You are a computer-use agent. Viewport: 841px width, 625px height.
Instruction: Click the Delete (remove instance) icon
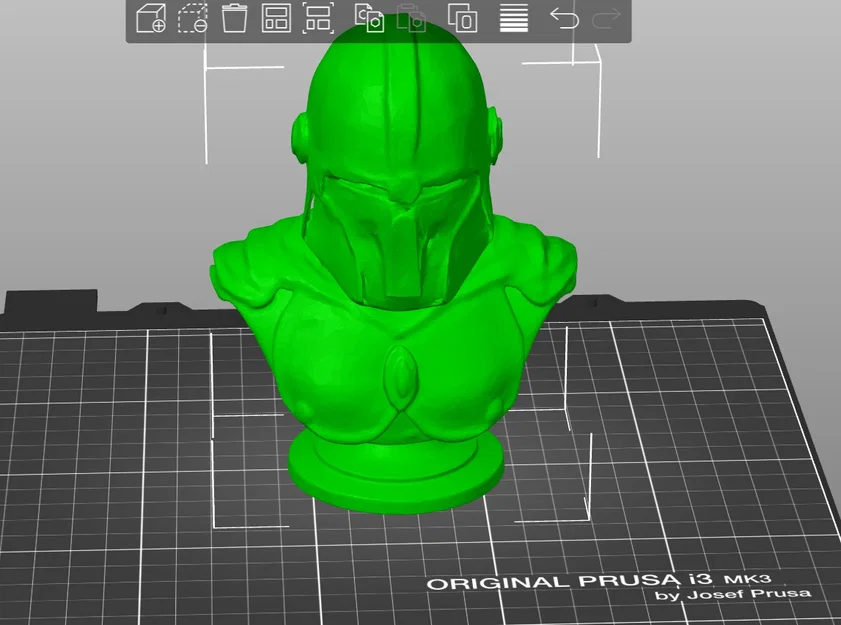pos(193,18)
